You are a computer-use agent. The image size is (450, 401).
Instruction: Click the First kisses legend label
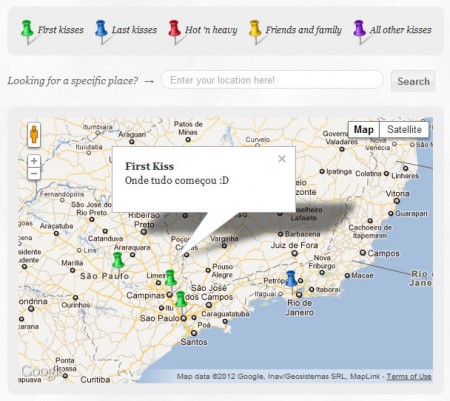[60, 30]
